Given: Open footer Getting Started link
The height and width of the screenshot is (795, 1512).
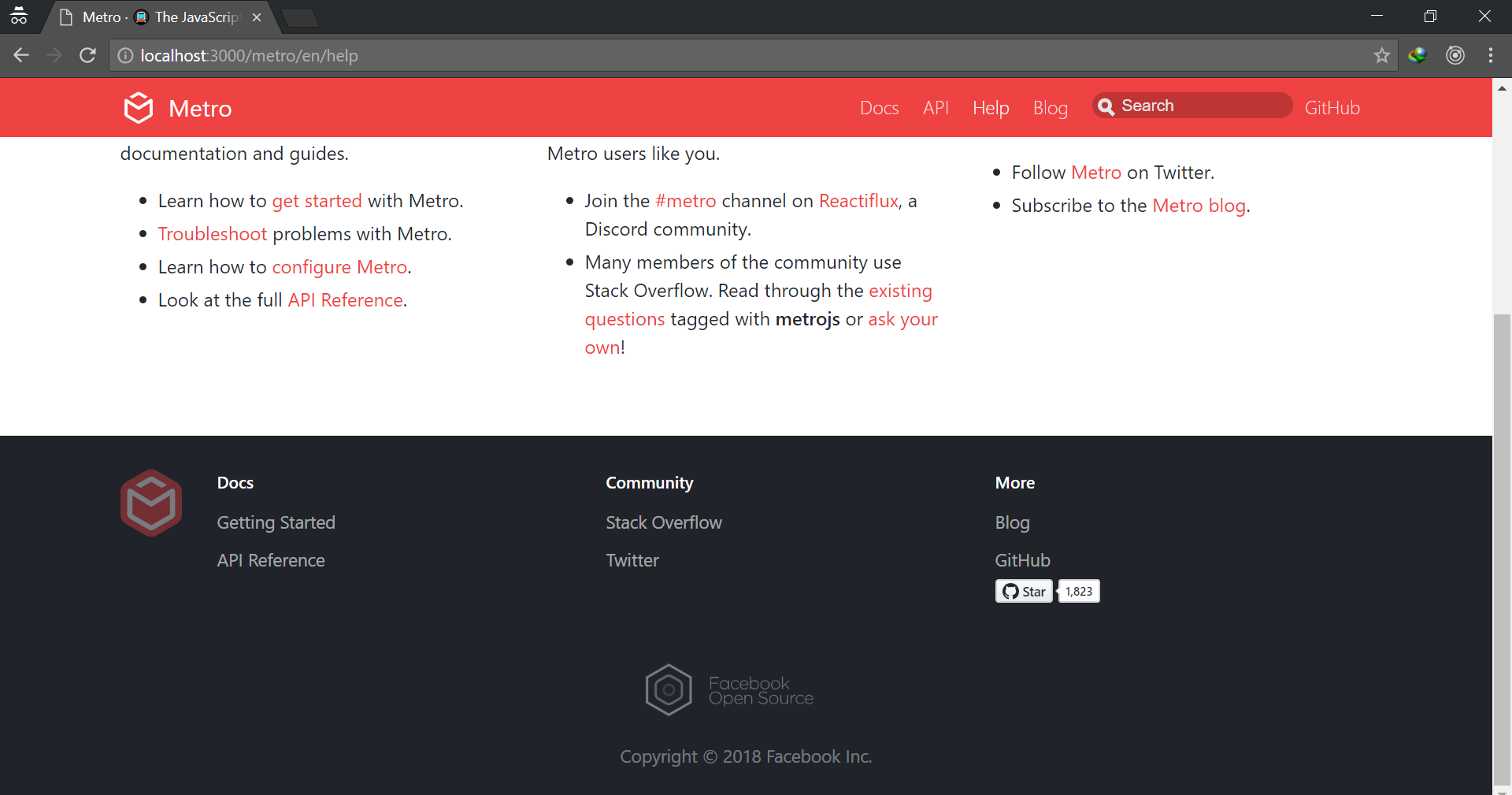Looking at the screenshot, I should point(276,522).
